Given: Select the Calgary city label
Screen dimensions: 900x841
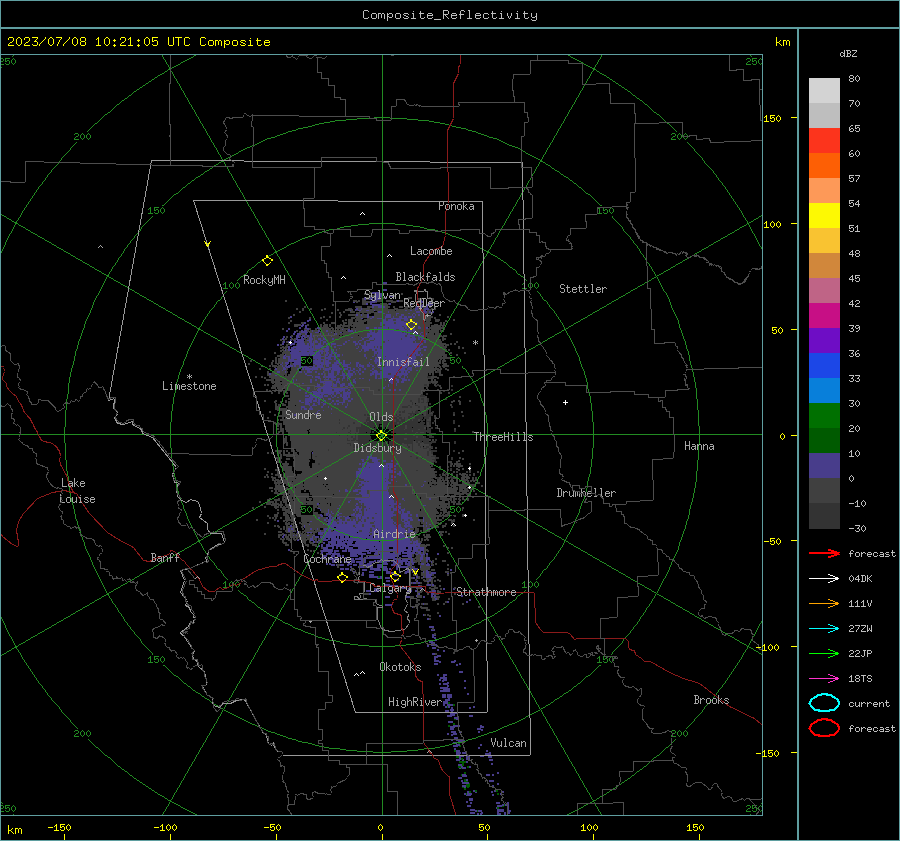Looking at the screenshot, I should tap(390, 588).
